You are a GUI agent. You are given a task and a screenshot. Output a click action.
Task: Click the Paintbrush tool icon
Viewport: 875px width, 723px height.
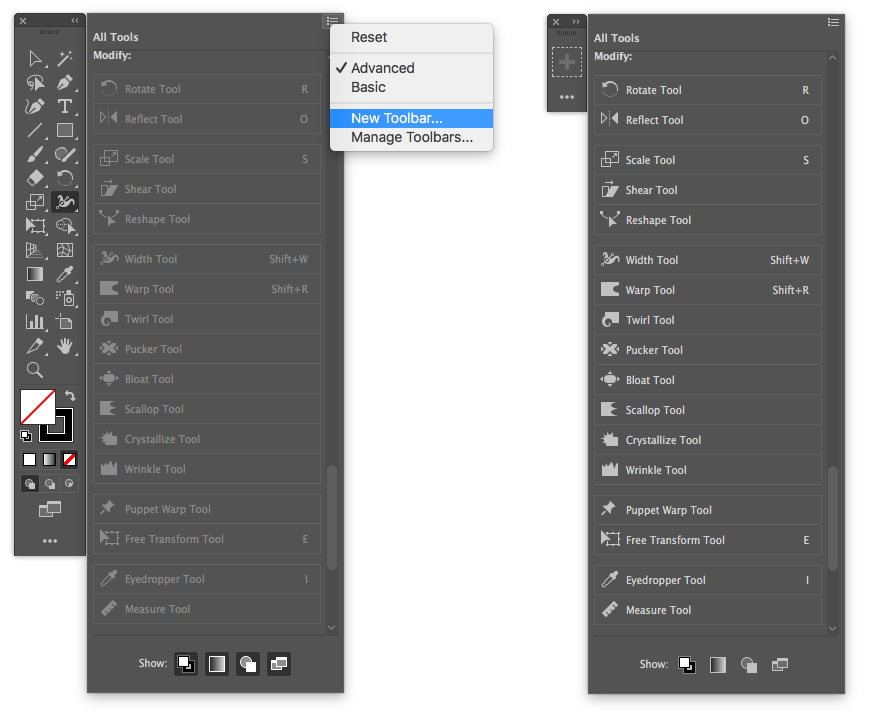(35, 154)
